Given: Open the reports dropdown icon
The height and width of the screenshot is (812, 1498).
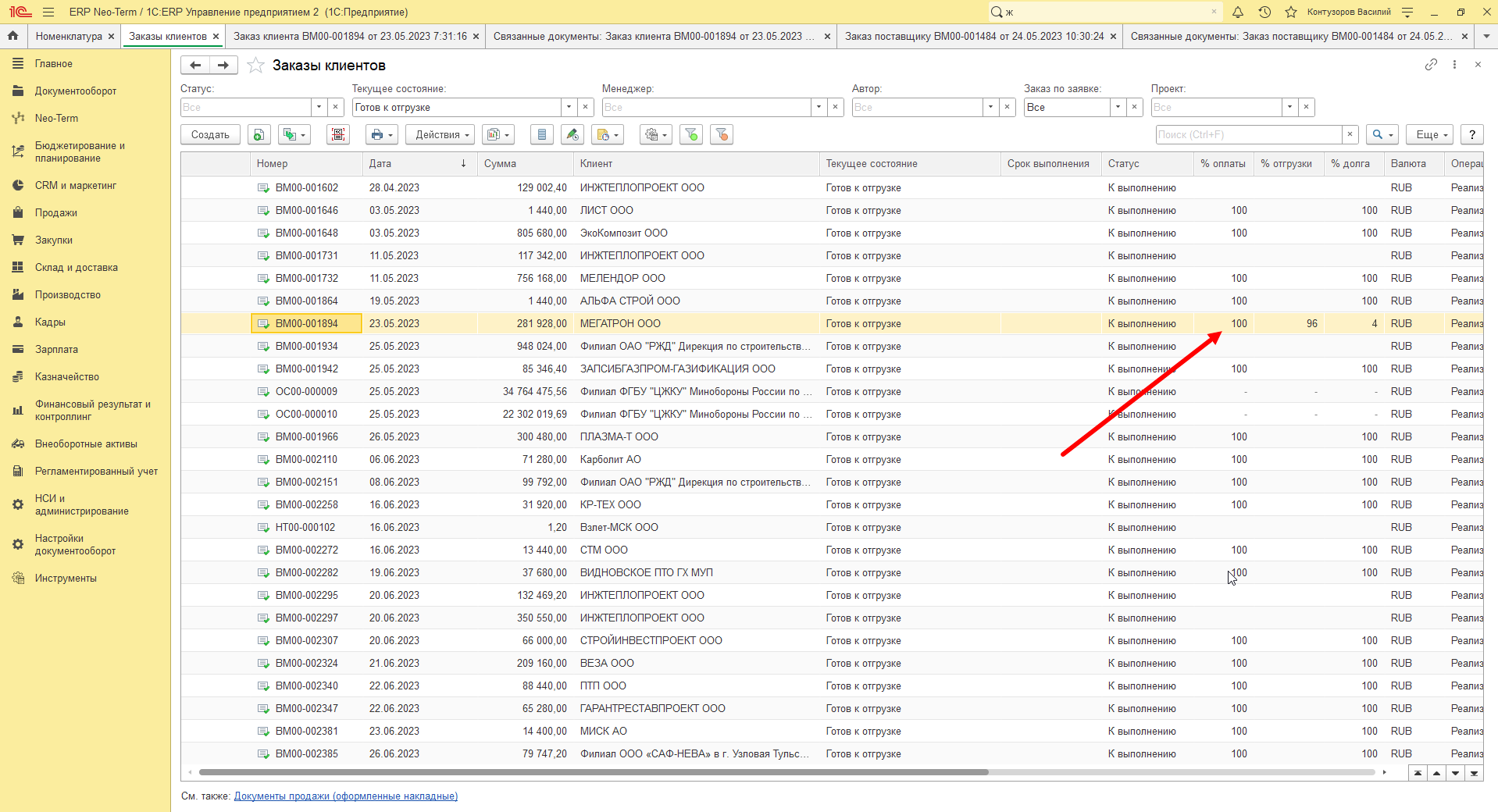Looking at the screenshot, I should pyautogui.click(x=498, y=134).
